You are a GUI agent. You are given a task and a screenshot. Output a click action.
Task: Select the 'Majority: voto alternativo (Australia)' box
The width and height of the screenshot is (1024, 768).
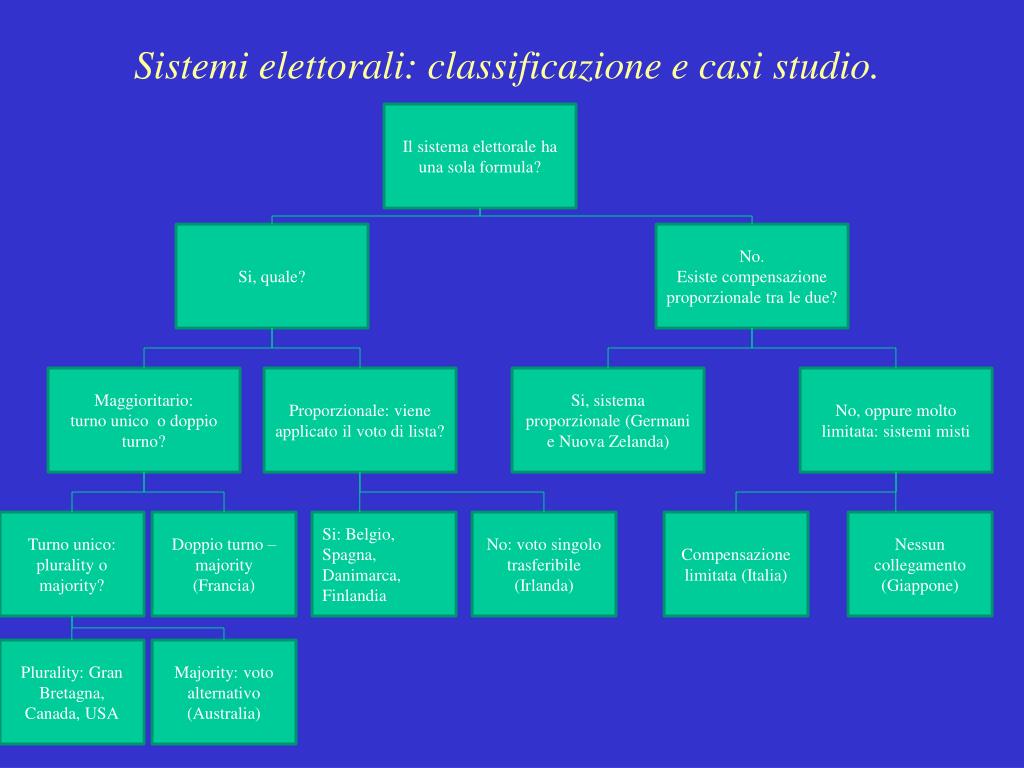point(224,692)
